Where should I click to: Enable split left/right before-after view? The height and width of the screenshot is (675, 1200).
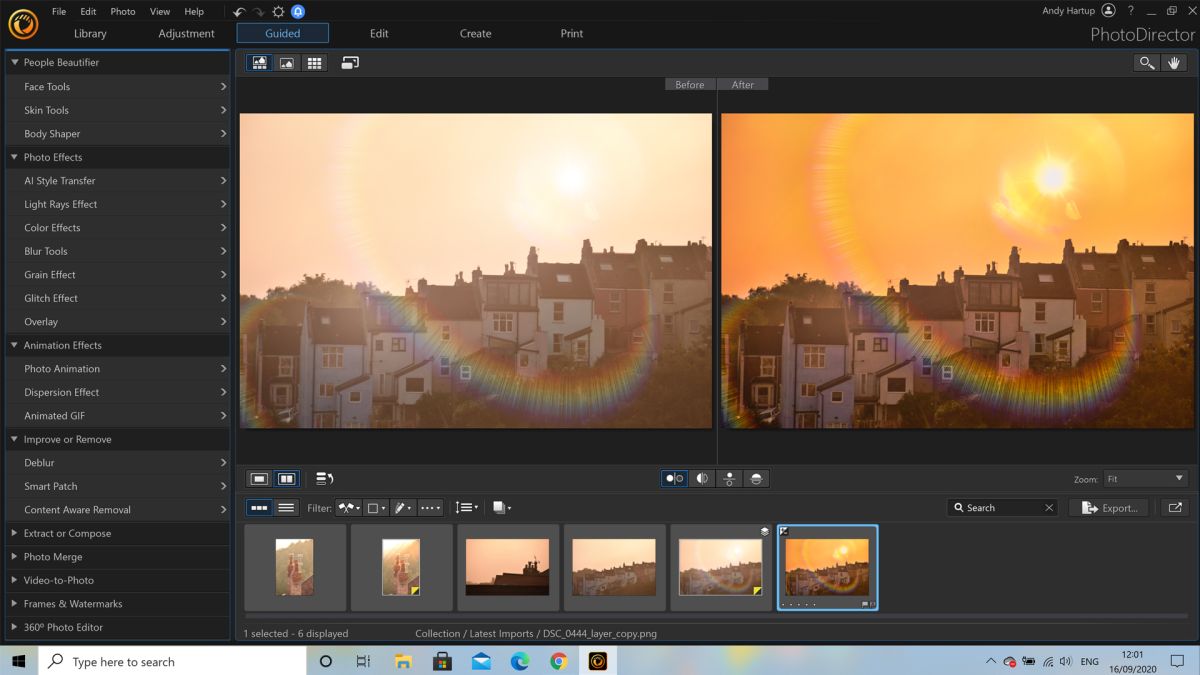click(x=702, y=479)
